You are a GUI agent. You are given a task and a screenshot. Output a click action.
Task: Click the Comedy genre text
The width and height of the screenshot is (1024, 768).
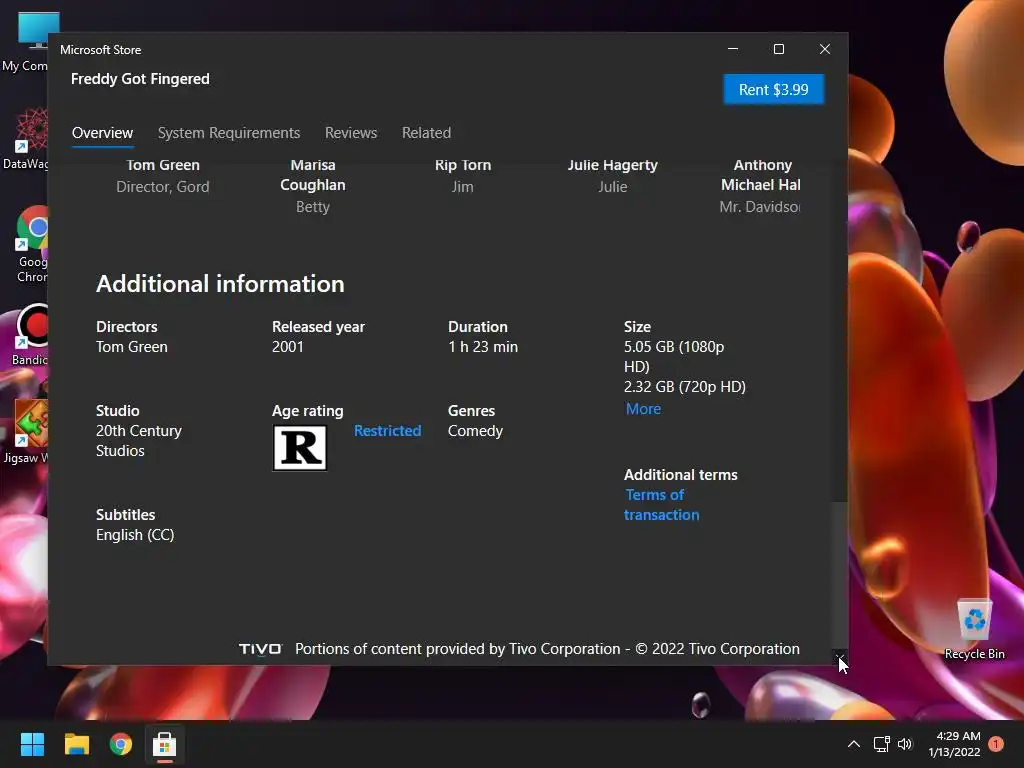[x=475, y=431]
